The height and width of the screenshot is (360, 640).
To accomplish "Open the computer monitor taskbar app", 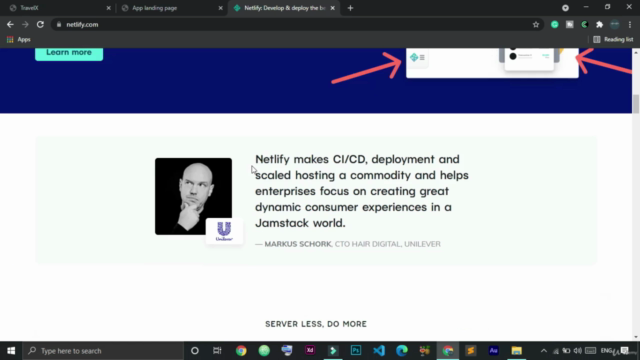I will pos(287,351).
